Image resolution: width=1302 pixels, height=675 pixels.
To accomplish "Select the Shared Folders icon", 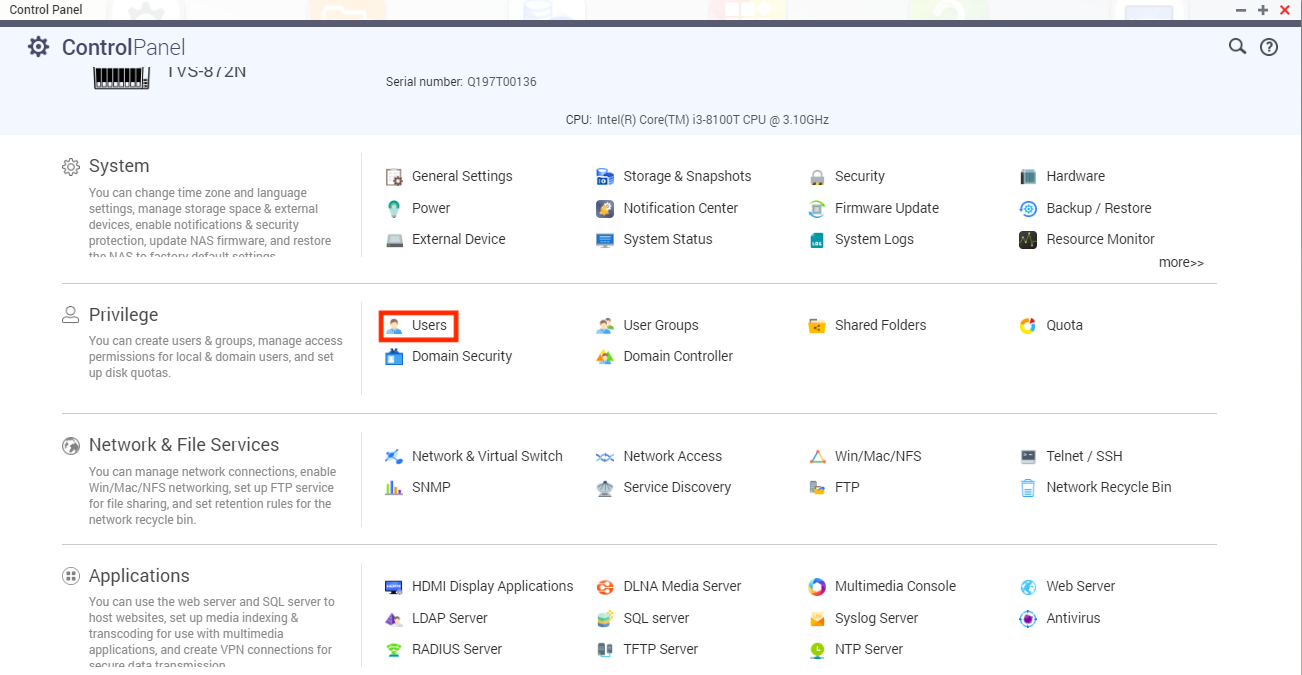I will click(x=817, y=326).
